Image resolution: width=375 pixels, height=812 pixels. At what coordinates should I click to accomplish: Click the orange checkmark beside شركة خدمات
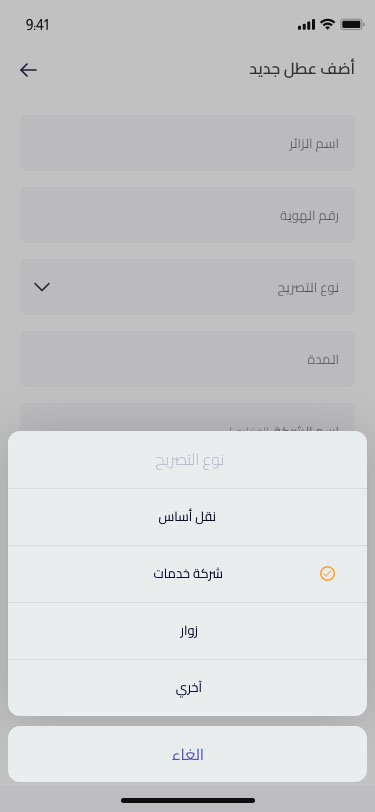click(x=327, y=573)
